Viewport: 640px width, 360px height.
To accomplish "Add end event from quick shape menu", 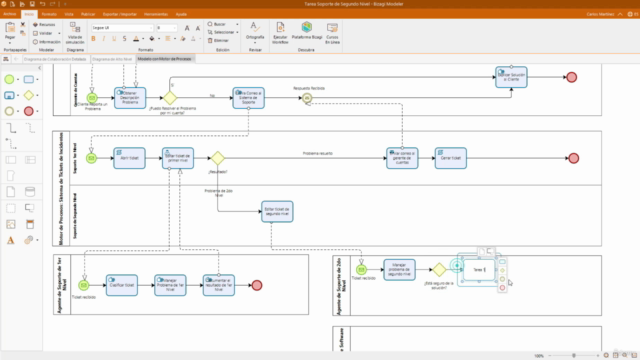I will 502,288.
